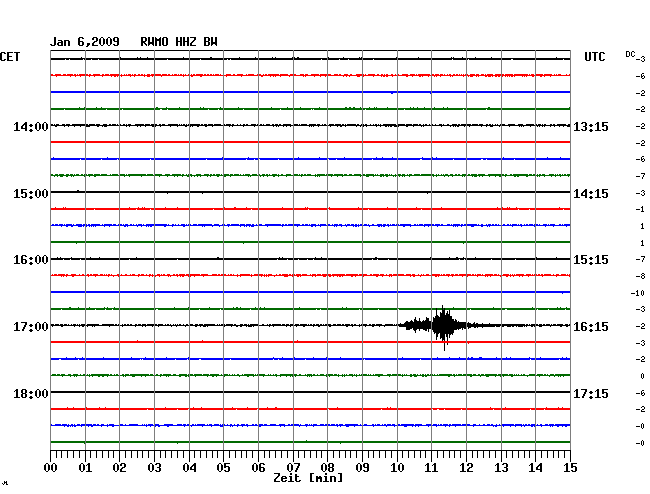
Task: Click the CET column header
Action: [x=10, y=57]
